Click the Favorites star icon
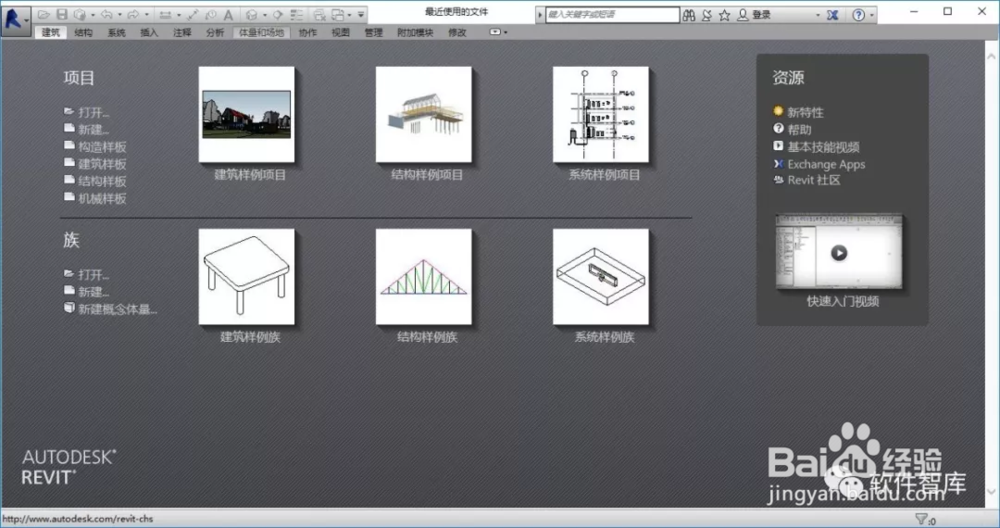Viewport: 1000px width, 528px height. [x=724, y=15]
